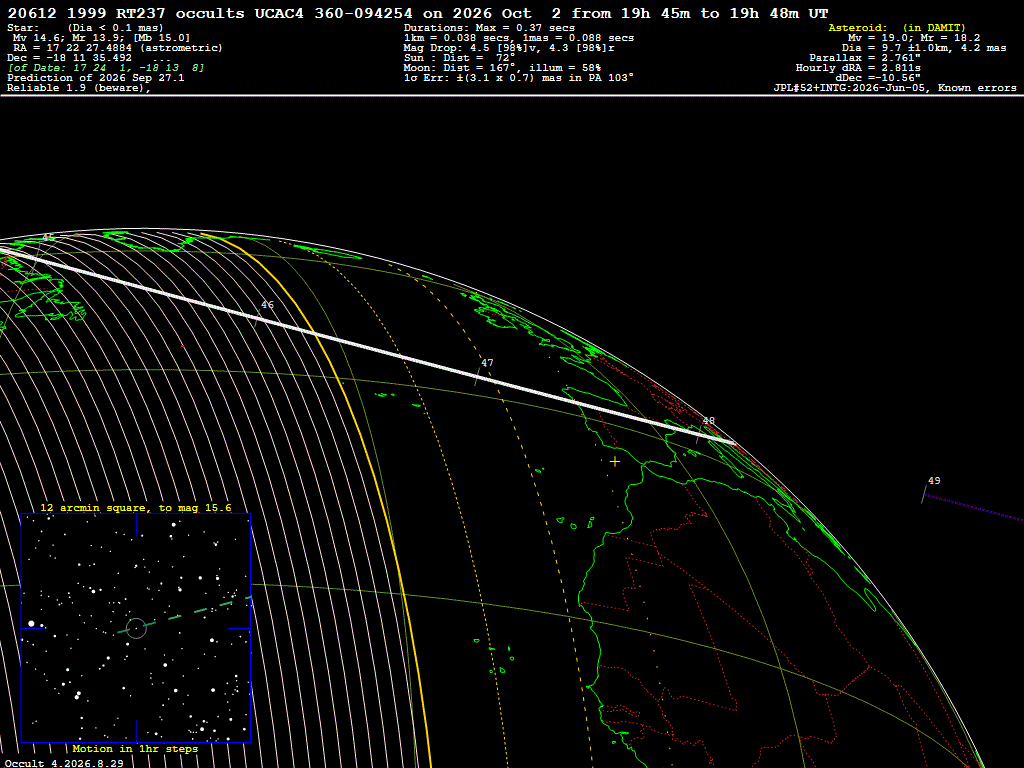Select the "Prediction of 2026 Sep 27.1" line
Viewport: 1024px width, 768px height.
coord(95,78)
